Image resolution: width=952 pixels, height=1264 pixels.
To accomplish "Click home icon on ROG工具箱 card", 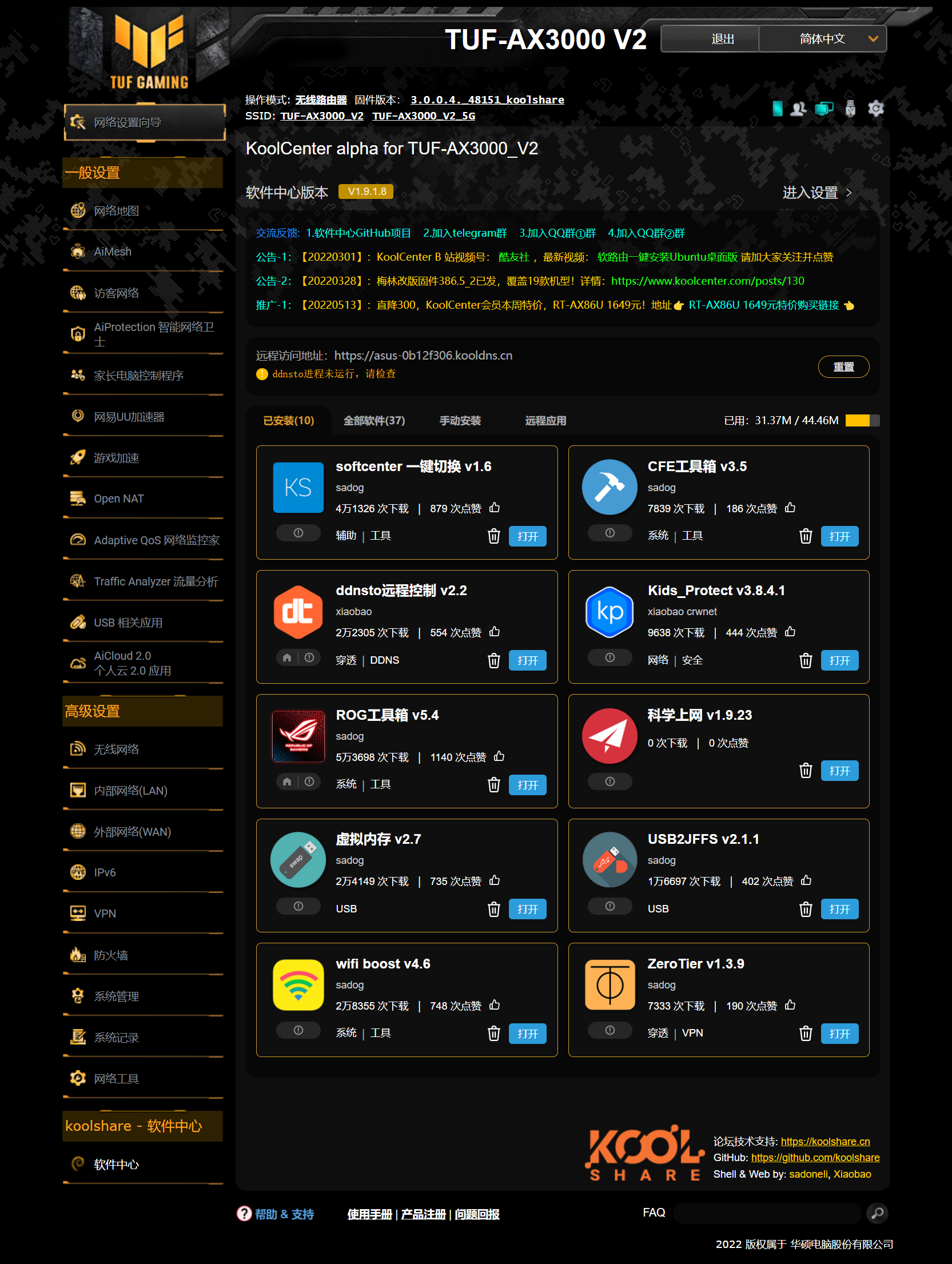I will click(x=287, y=781).
